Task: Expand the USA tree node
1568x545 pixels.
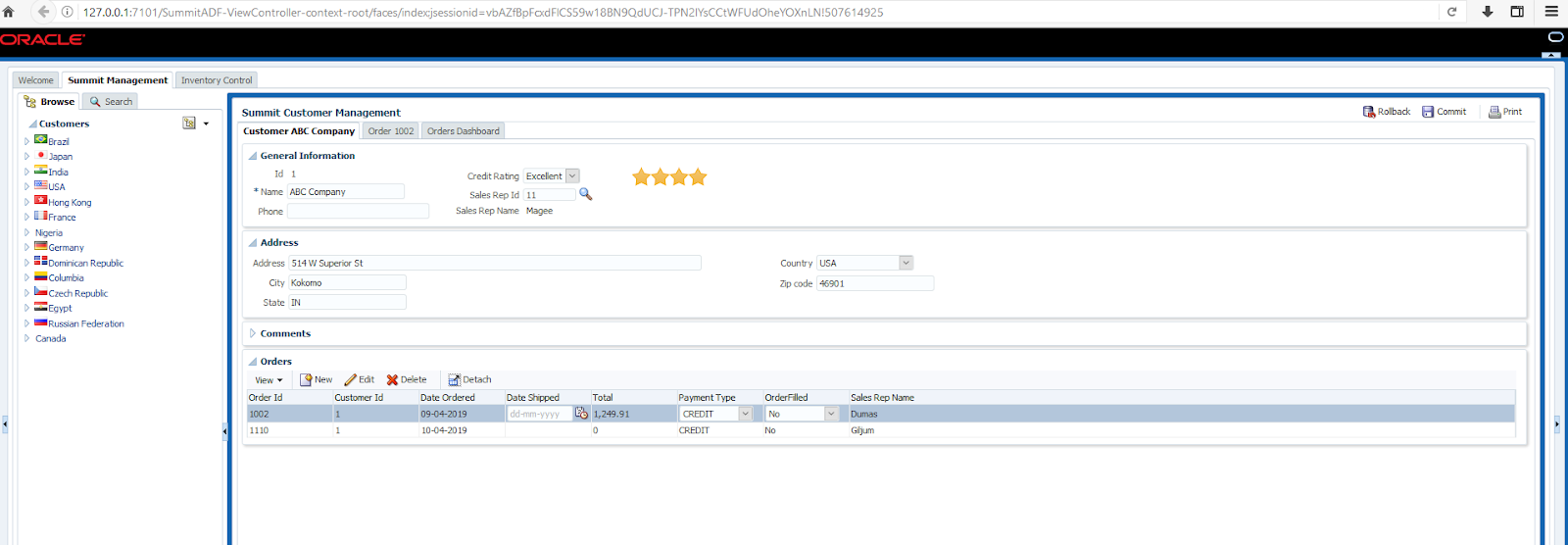Action: [26, 186]
